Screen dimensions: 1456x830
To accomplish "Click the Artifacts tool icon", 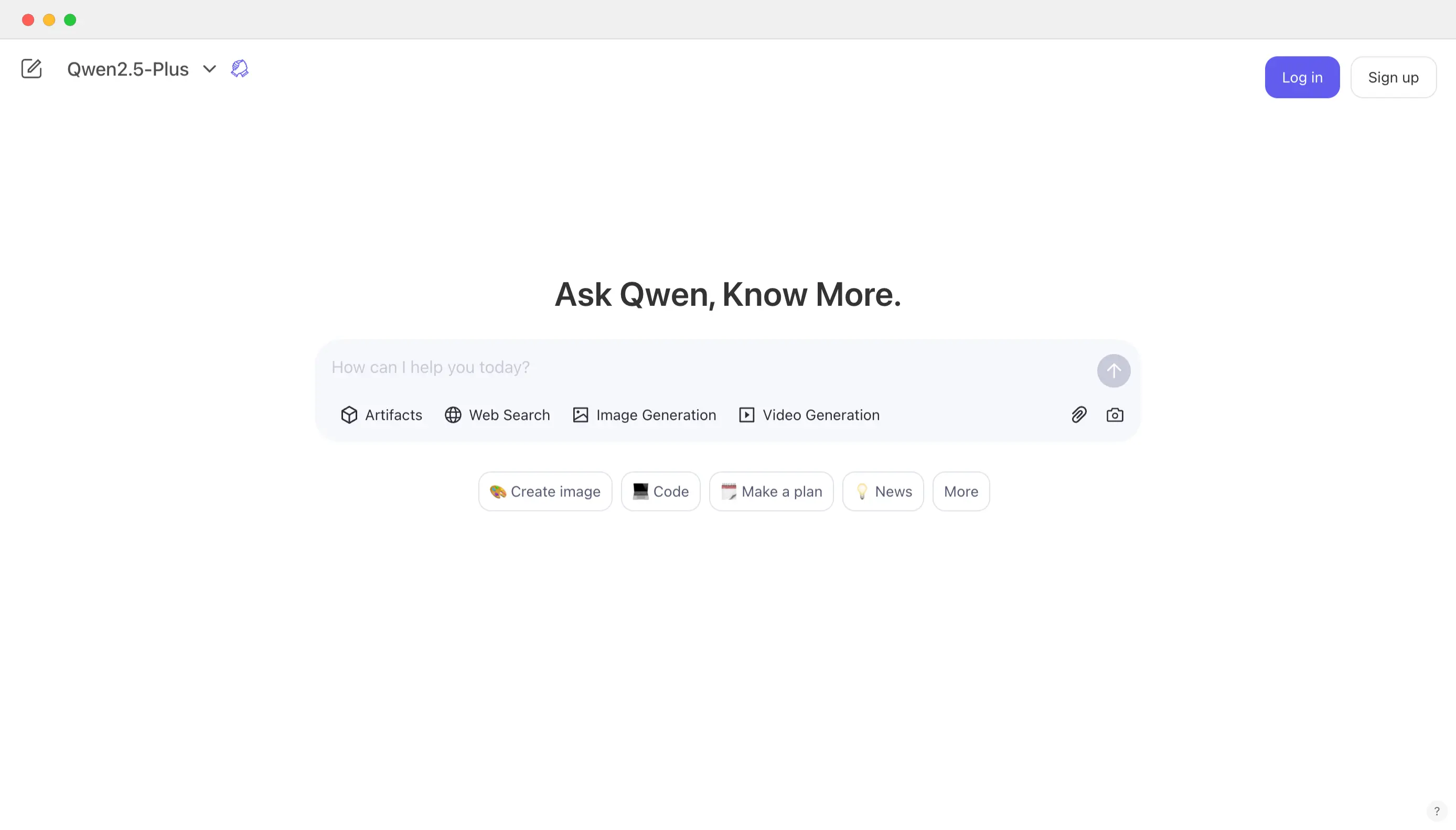I will pos(349,415).
